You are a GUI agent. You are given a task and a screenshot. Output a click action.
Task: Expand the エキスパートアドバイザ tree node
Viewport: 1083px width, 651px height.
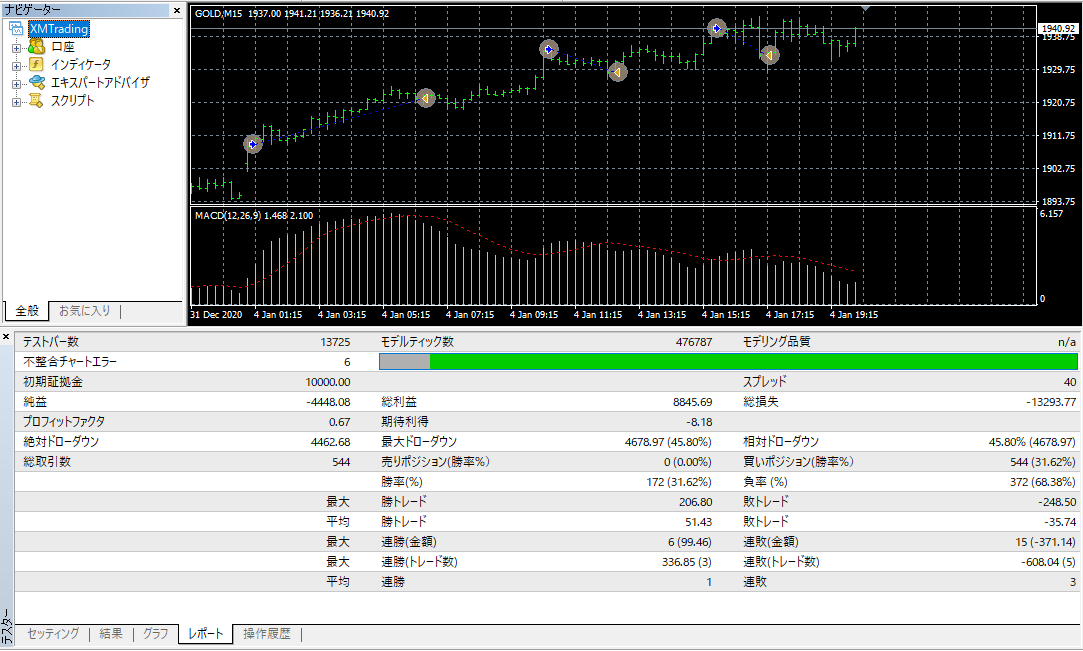[16, 84]
